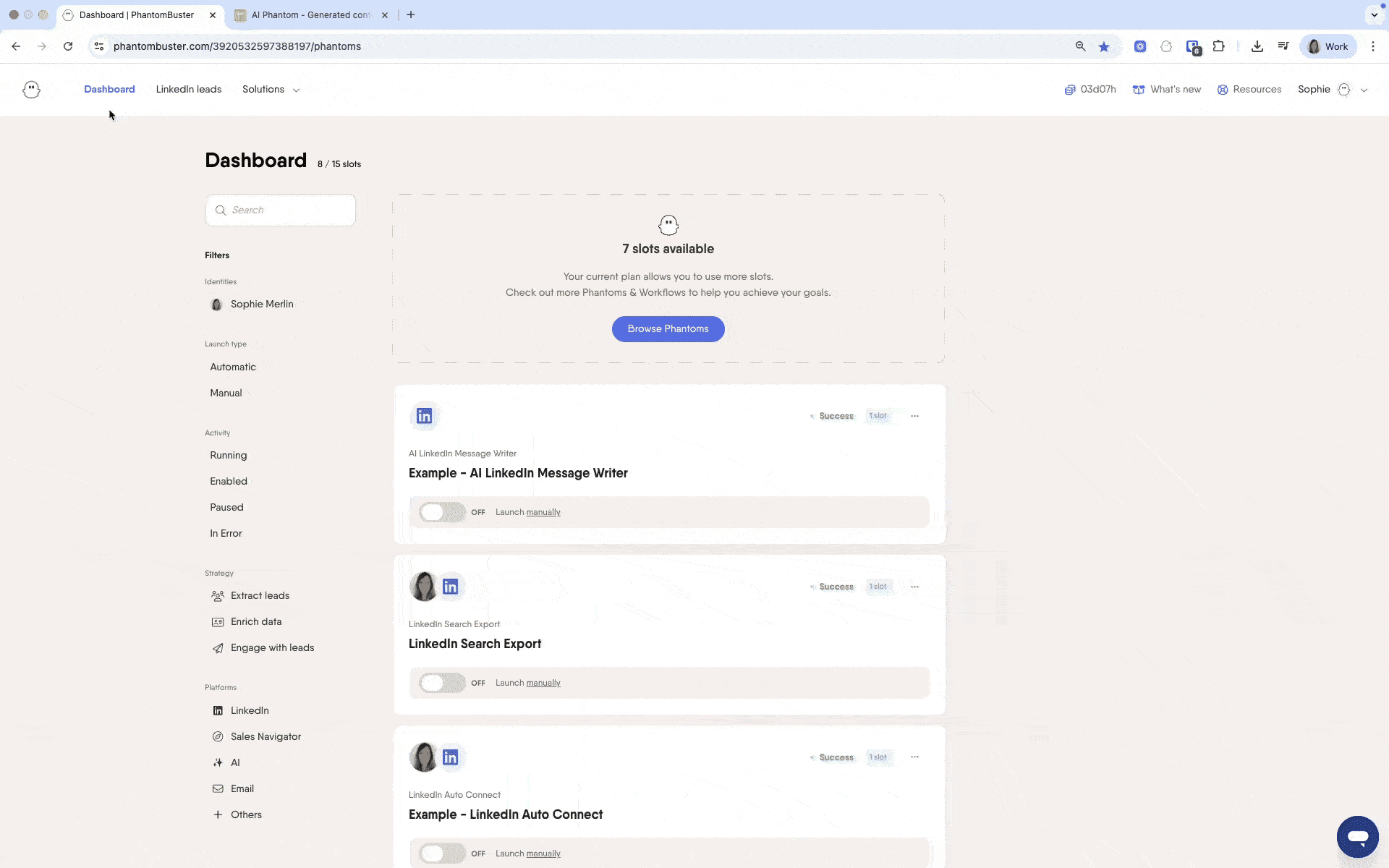Viewport: 1389px width, 868px height.
Task: Filter by Sales Navigator platform
Action: [257, 736]
